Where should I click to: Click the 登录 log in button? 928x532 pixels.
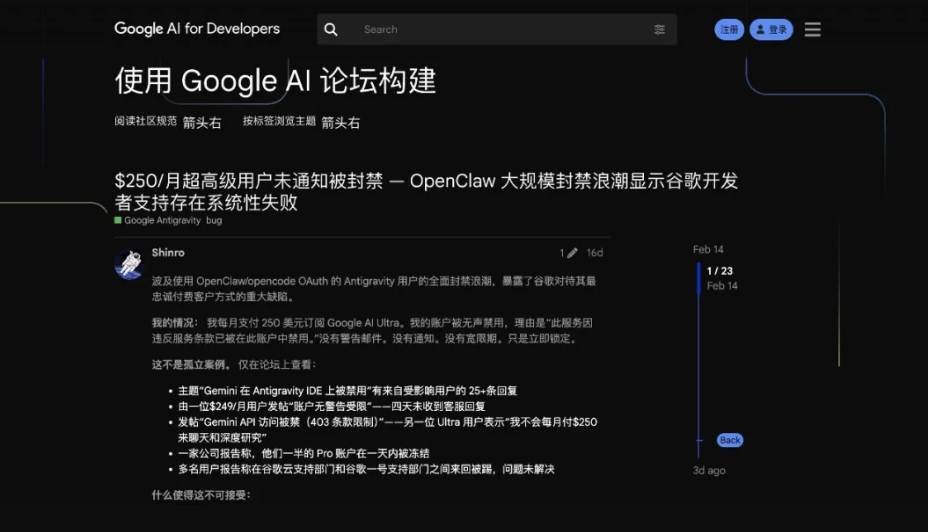771,30
